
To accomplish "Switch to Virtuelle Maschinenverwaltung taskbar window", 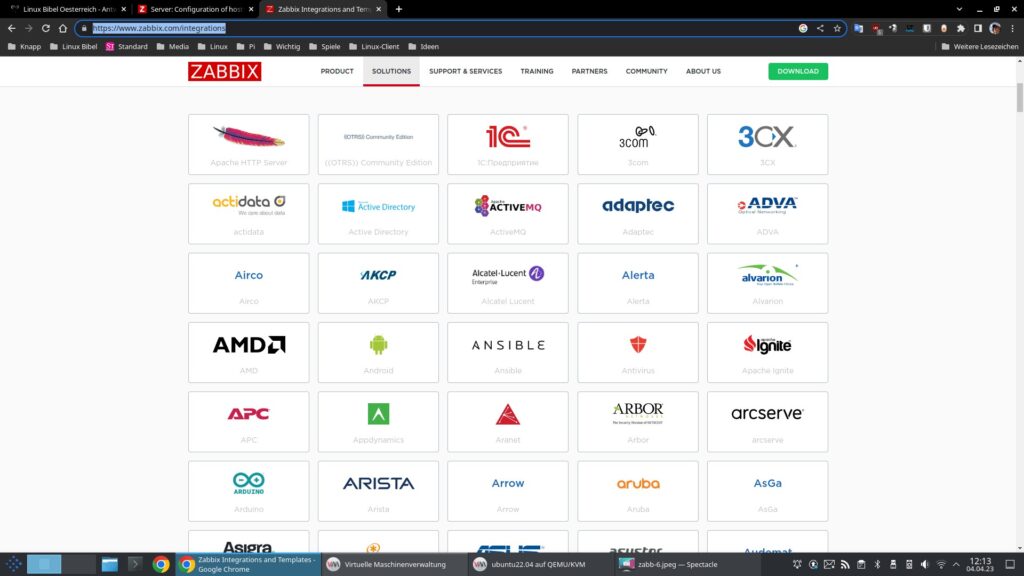I will pyautogui.click(x=393, y=564).
